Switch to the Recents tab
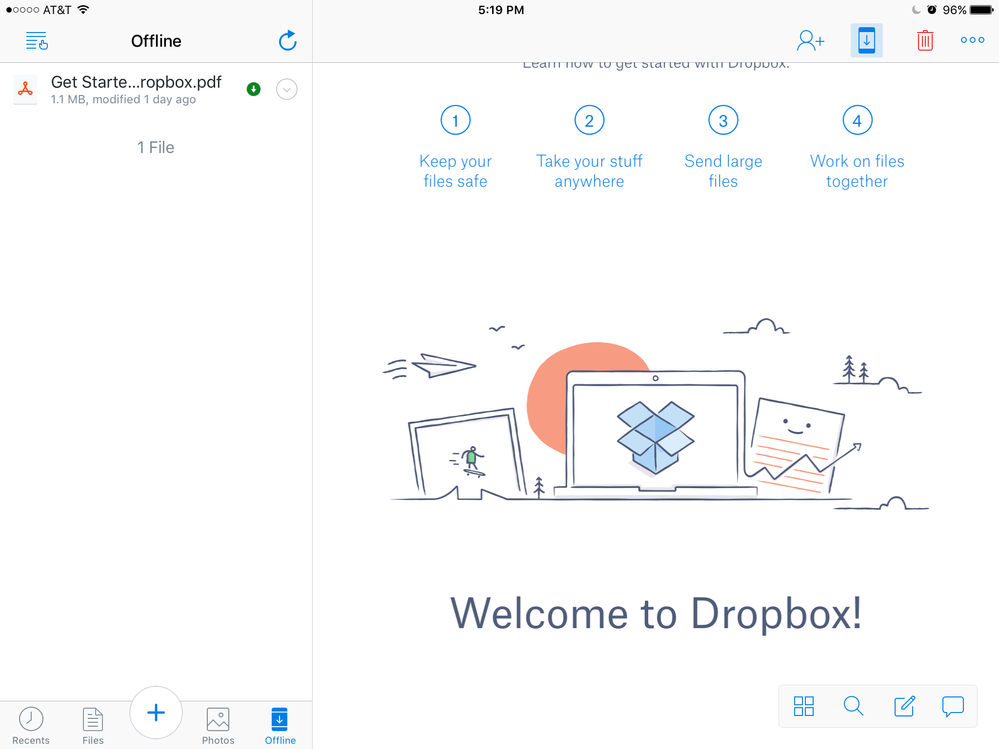999x749 pixels. pos(31,725)
